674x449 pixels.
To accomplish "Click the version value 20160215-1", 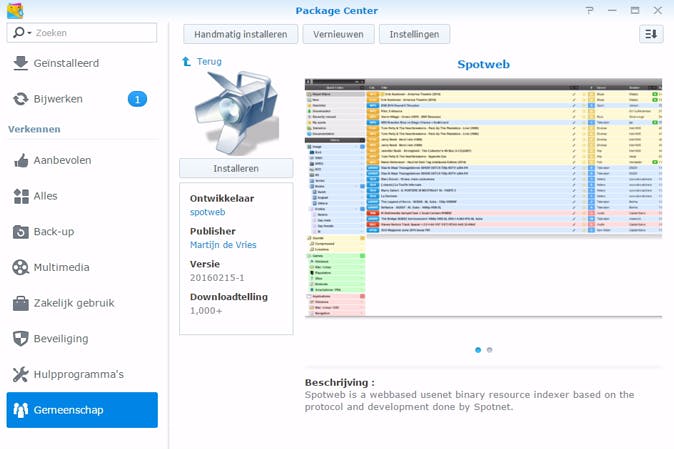I will 217,278.
